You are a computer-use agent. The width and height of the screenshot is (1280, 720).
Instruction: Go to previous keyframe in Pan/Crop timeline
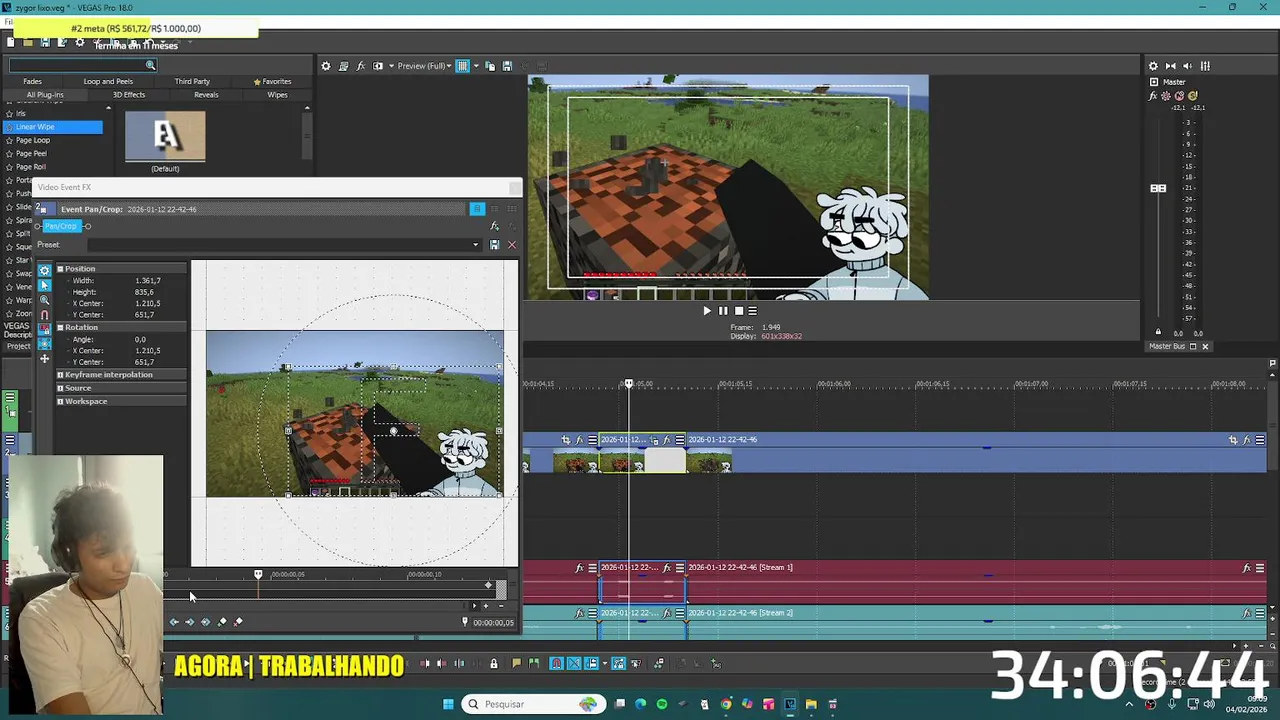174,622
